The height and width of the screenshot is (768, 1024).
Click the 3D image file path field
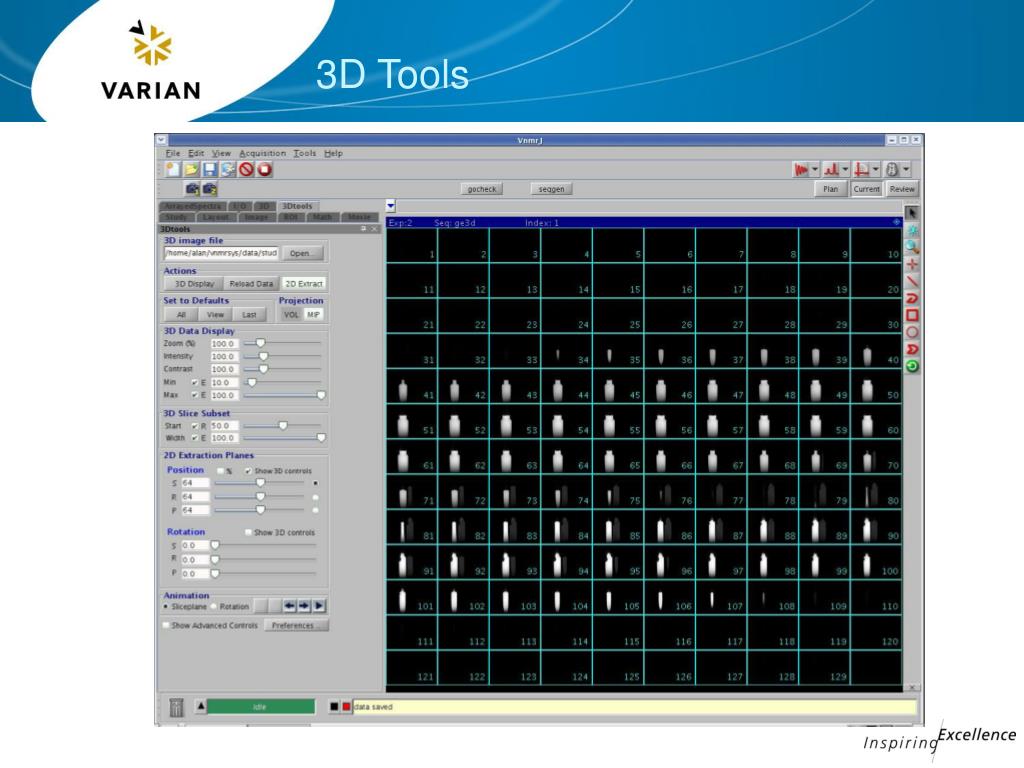point(221,253)
